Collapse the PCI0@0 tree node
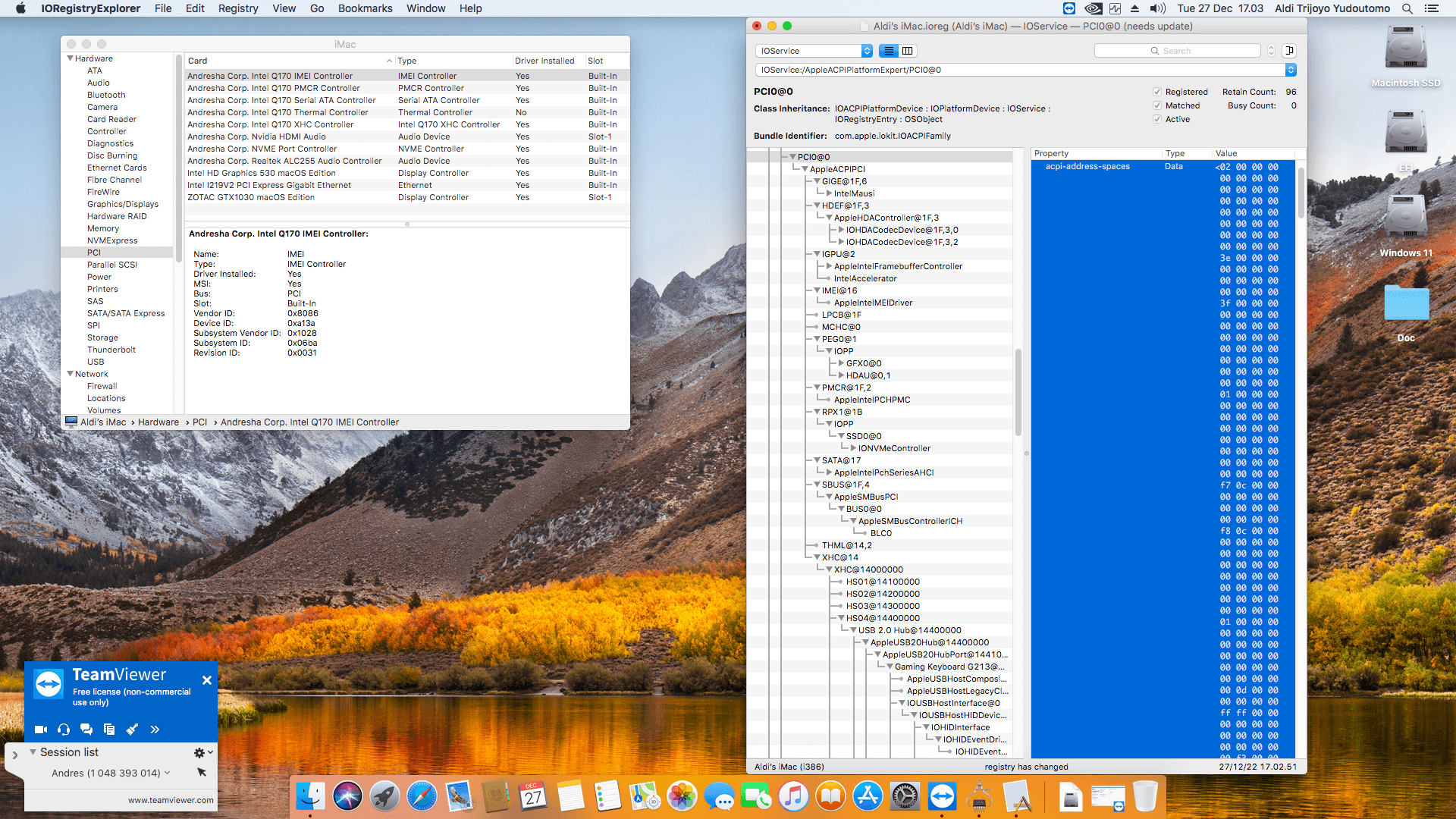1456x819 pixels. click(792, 157)
